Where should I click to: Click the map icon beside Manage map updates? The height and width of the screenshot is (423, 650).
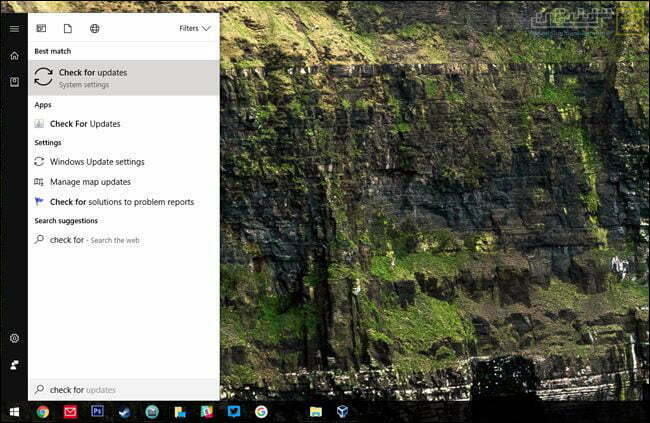point(39,182)
